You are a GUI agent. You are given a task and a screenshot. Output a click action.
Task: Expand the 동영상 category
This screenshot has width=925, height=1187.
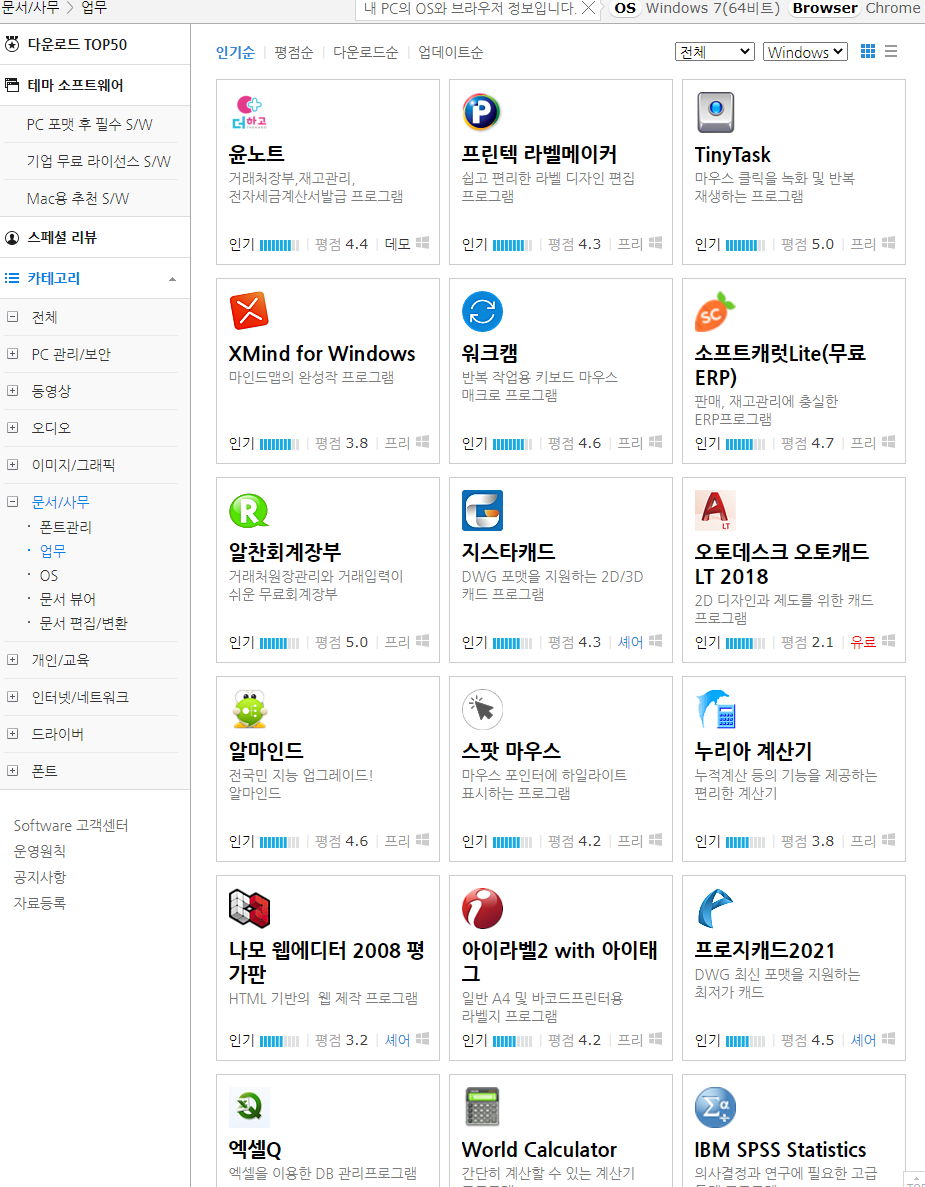pos(13,391)
